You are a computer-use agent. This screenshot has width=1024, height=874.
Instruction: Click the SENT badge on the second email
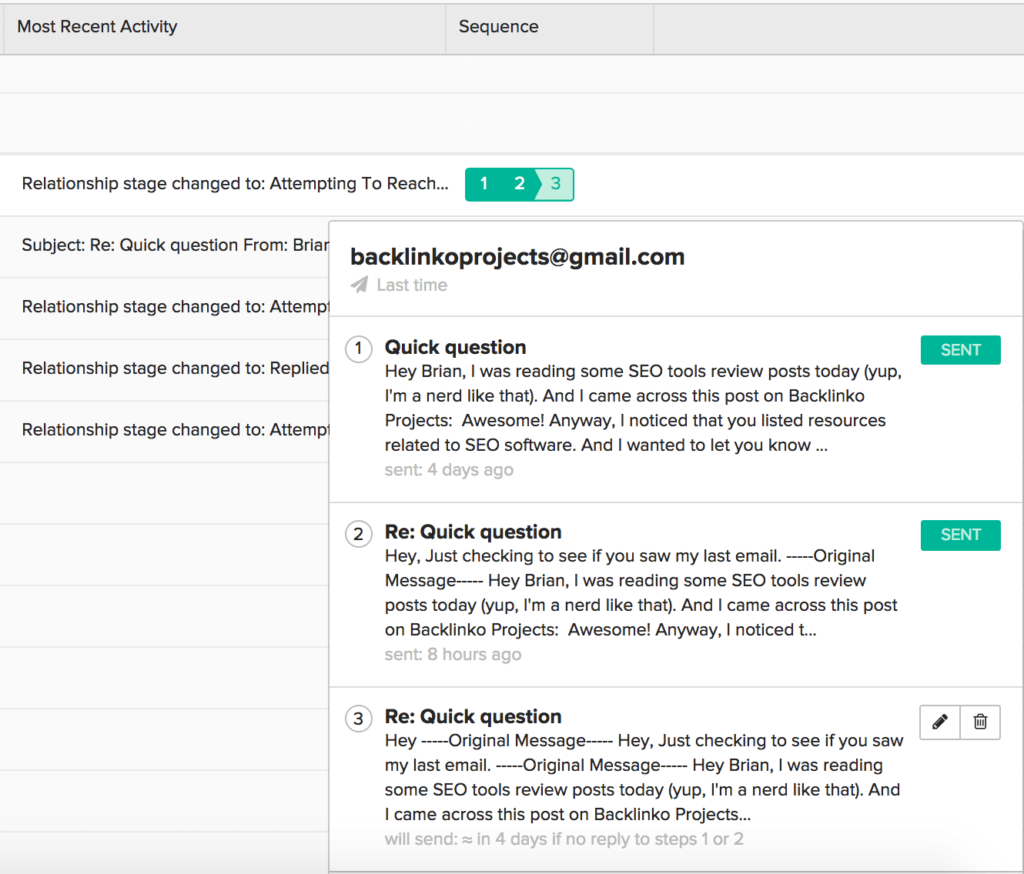coord(960,535)
